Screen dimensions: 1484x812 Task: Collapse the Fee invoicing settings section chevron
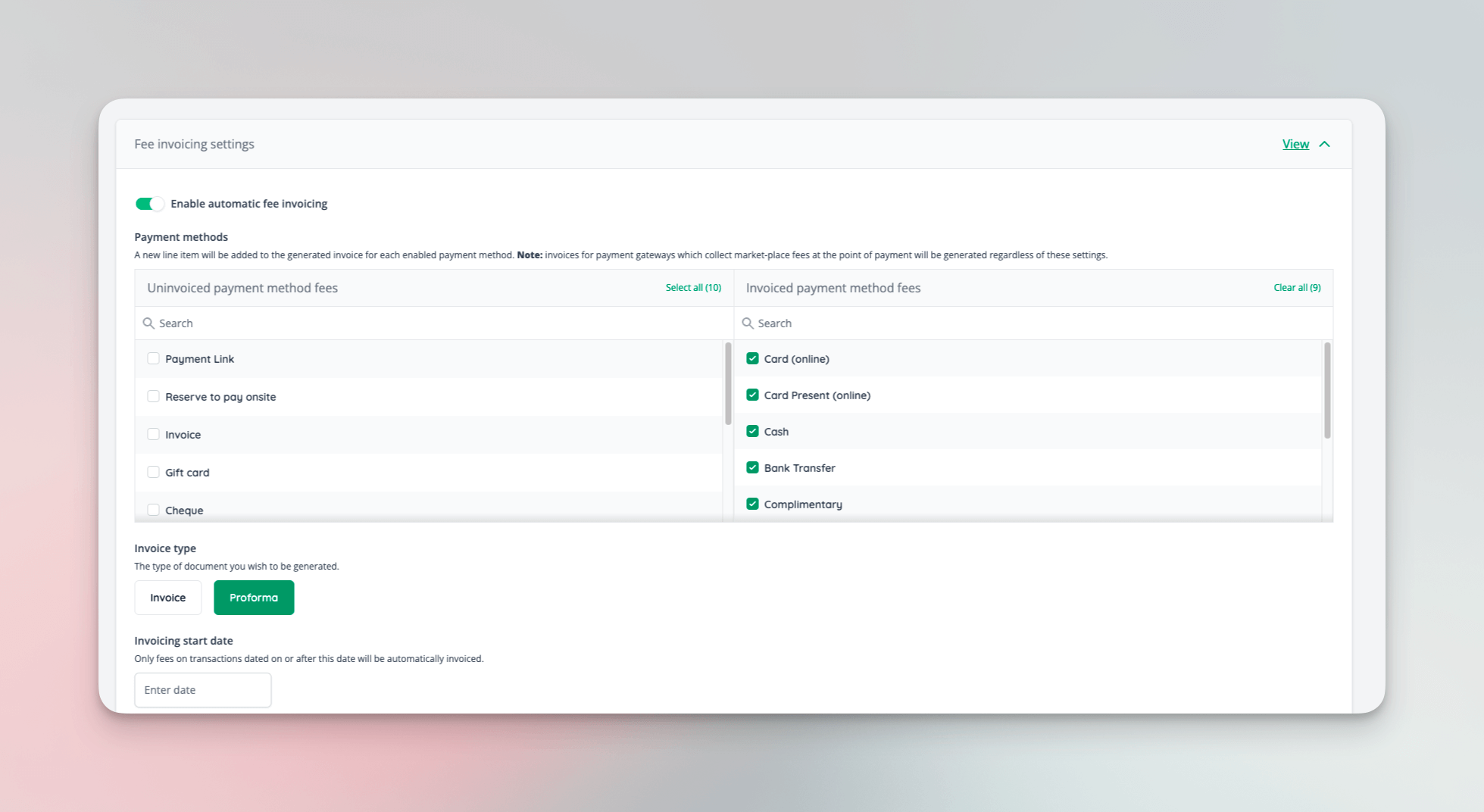tap(1325, 143)
